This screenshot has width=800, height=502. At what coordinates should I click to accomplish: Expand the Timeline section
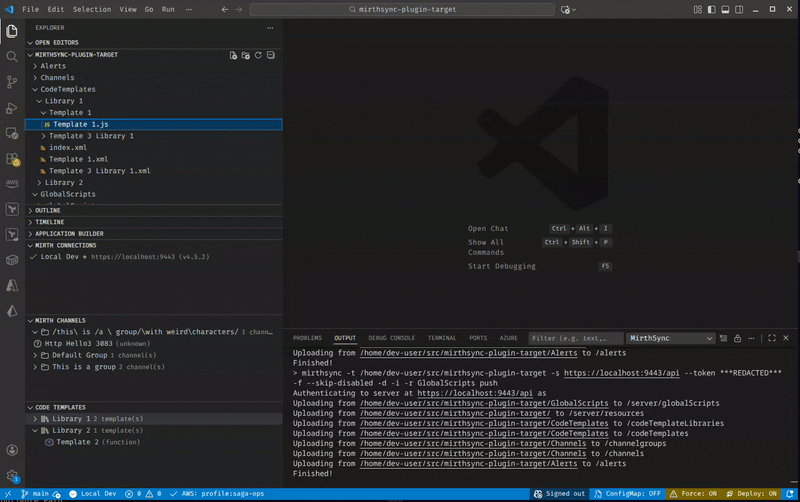pyautogui.click(x=154, y=222)
